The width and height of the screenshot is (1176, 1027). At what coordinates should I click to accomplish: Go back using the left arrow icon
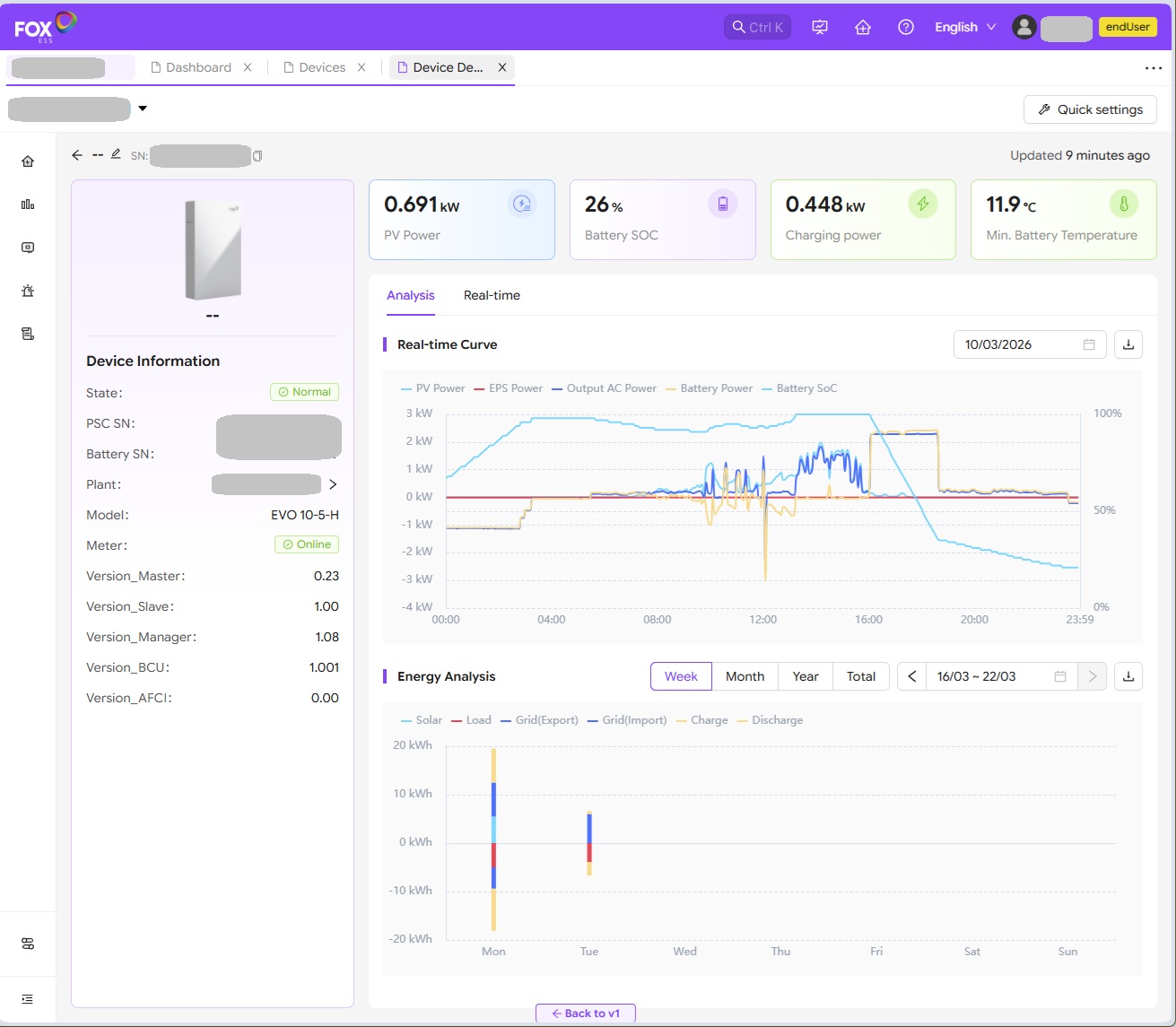[x=77, y=155]
